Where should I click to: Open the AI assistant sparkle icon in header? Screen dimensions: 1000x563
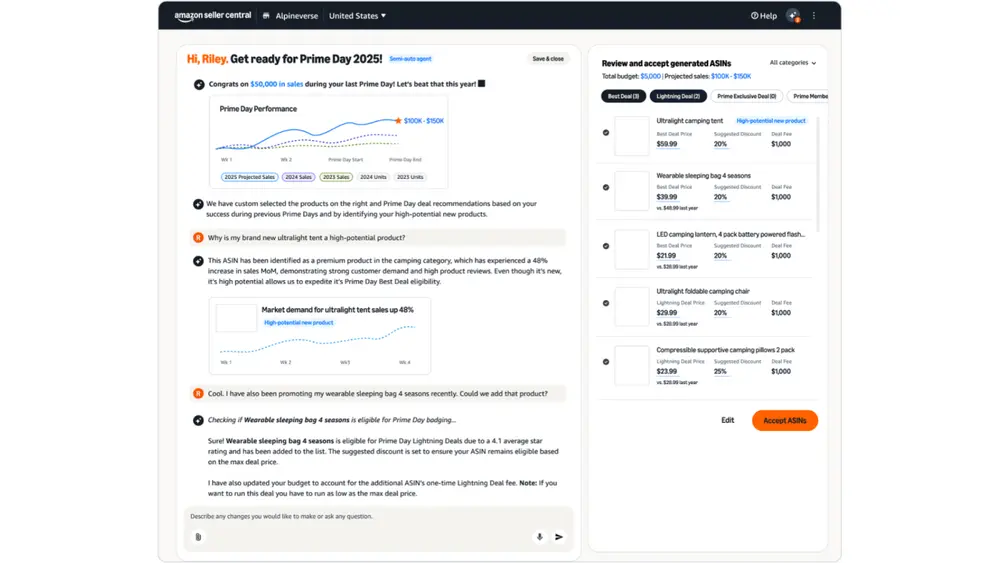click(793, 16)
